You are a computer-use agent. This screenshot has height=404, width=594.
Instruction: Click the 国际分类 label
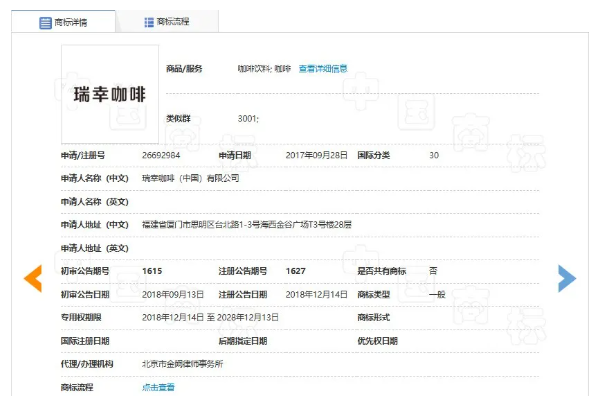pos(374,155)
